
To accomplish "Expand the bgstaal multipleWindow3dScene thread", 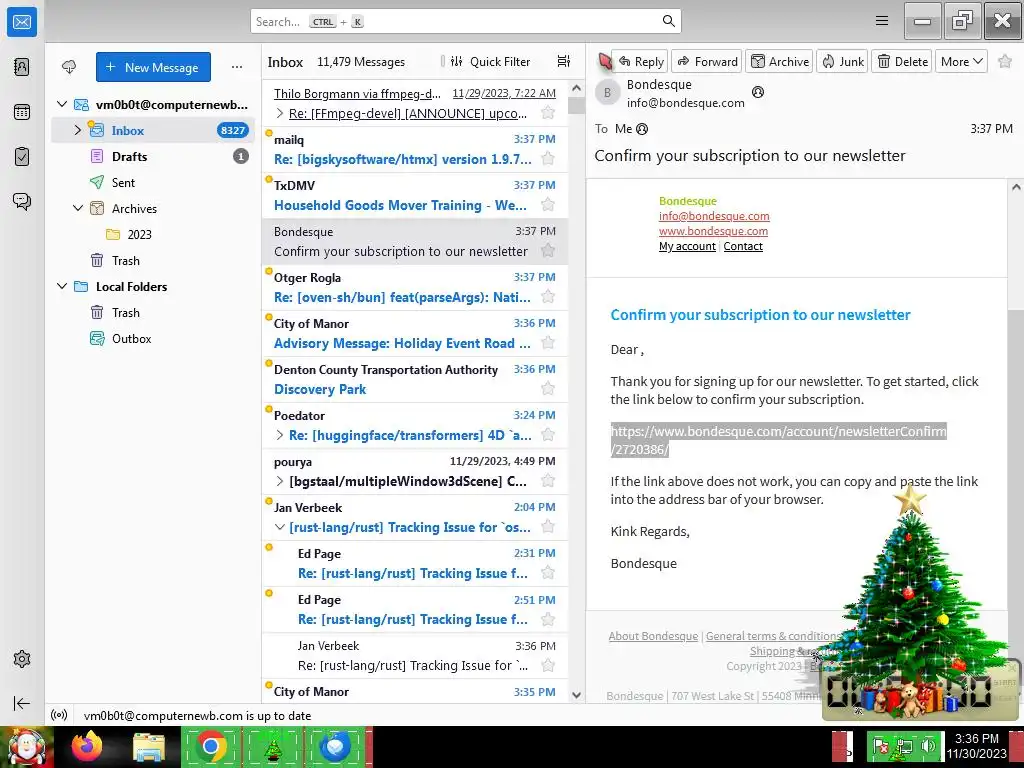I will click(280, 481).
